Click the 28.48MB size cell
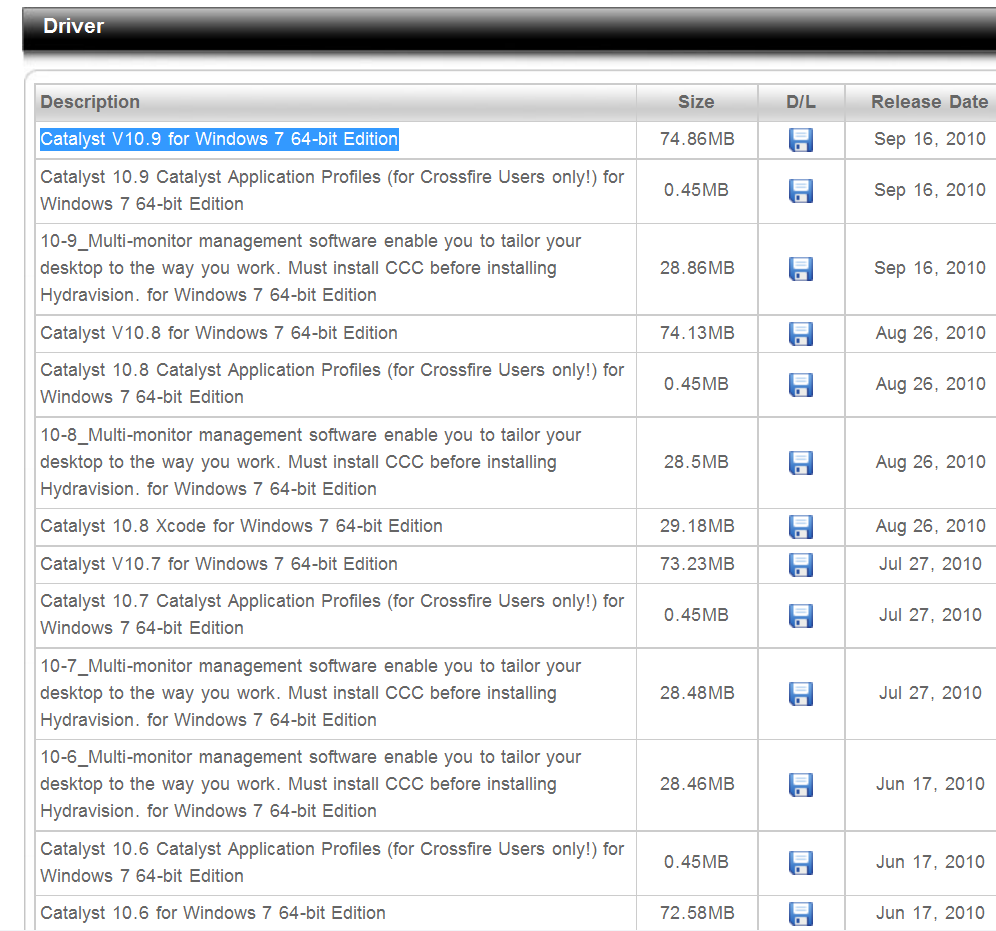The height and width of the screenshot is (931, 996). 697,693
